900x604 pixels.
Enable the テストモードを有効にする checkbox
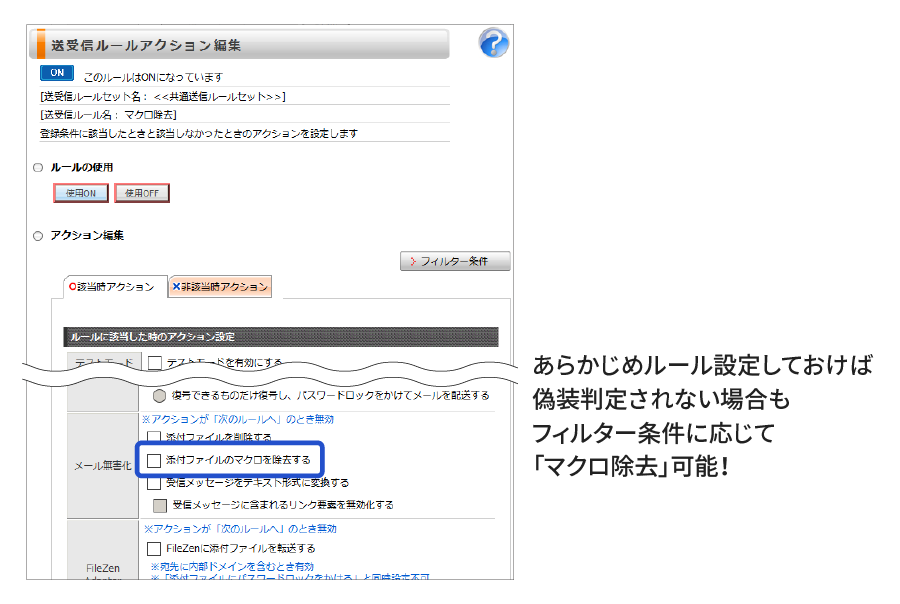[x=155, y=363]
